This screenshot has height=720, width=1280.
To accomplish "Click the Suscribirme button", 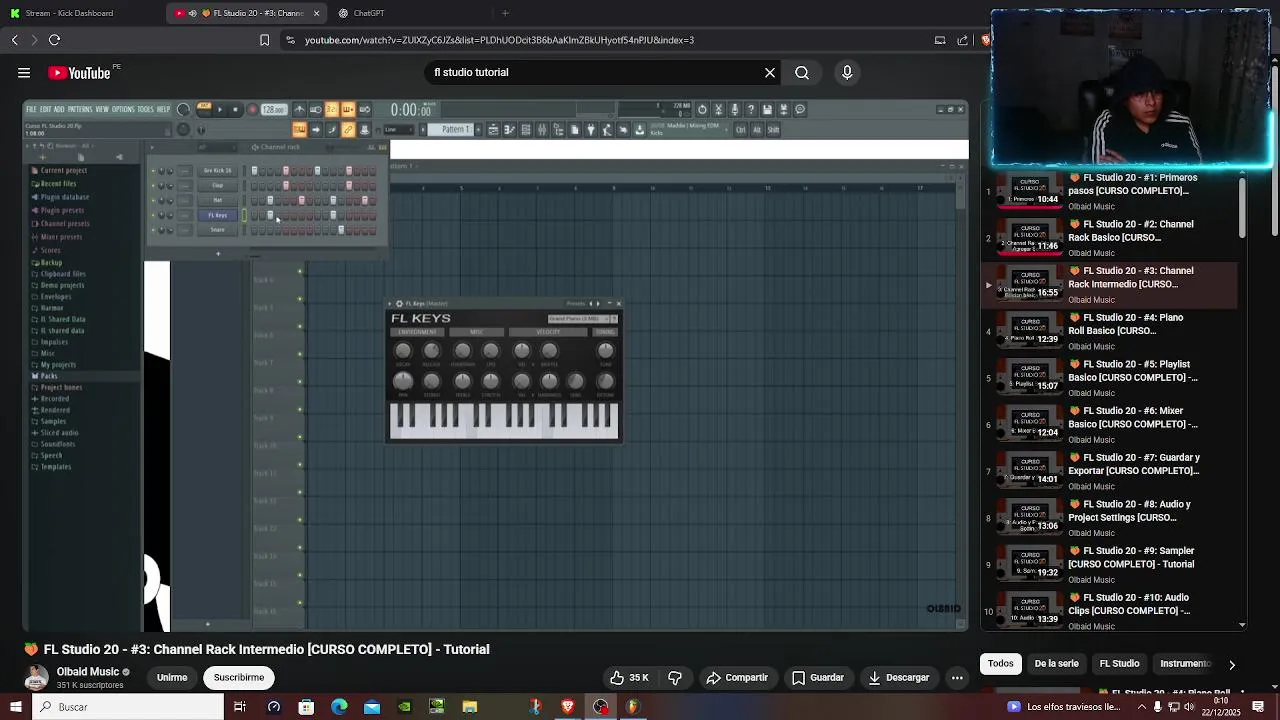I will tap(239, 677).
